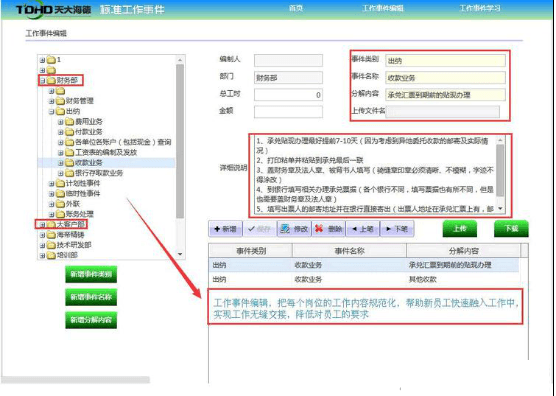Open 工作事件学习 in top navigation
This screenshot has width=556, height=396.
479,8
